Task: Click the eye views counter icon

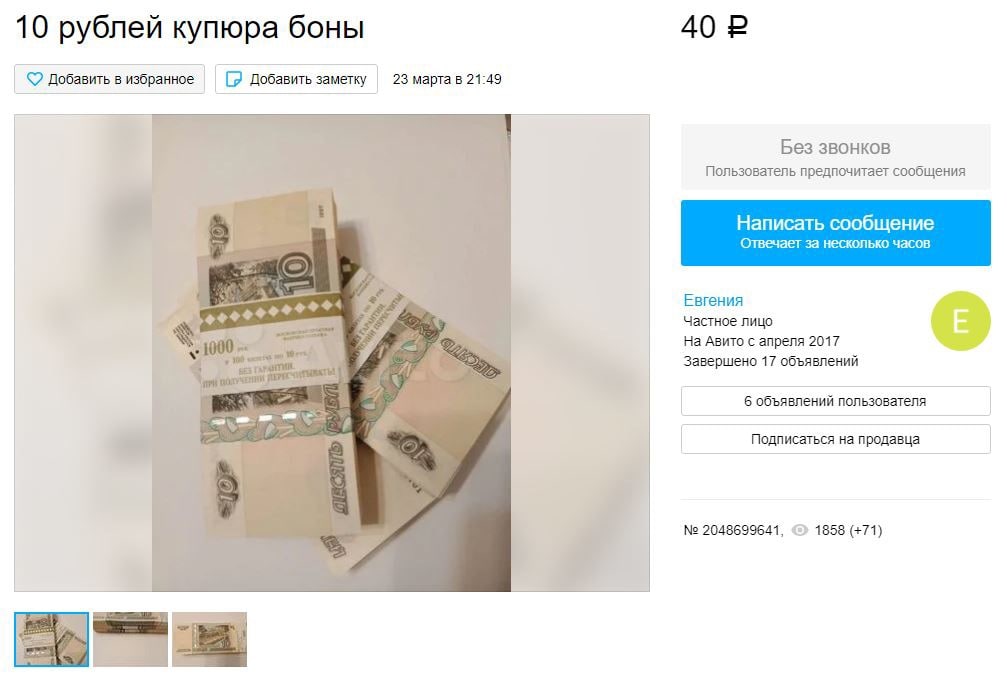Action: (800, 530)
